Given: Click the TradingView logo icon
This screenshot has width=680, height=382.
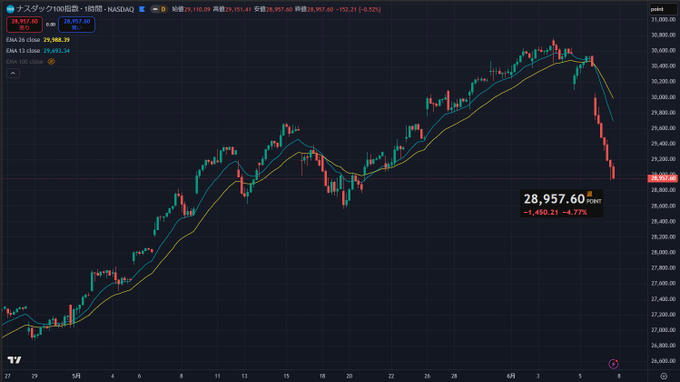Looking at the screenshot, I should (14, 360).
